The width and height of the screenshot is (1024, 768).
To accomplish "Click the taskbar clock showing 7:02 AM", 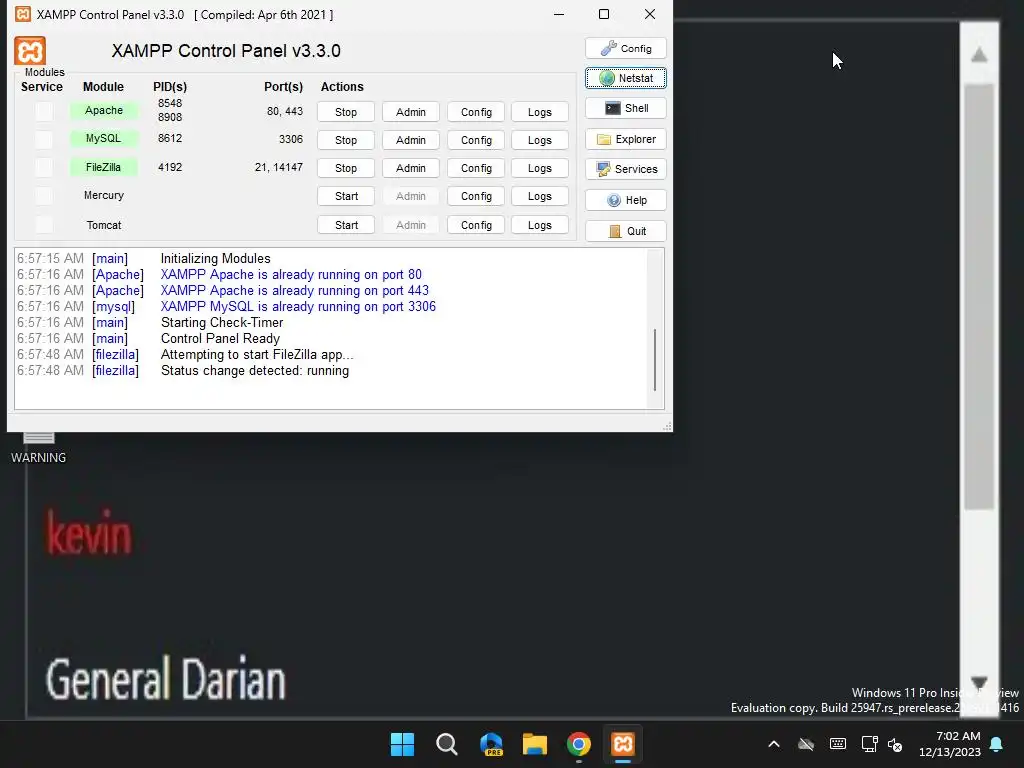I will coord(950,744).
